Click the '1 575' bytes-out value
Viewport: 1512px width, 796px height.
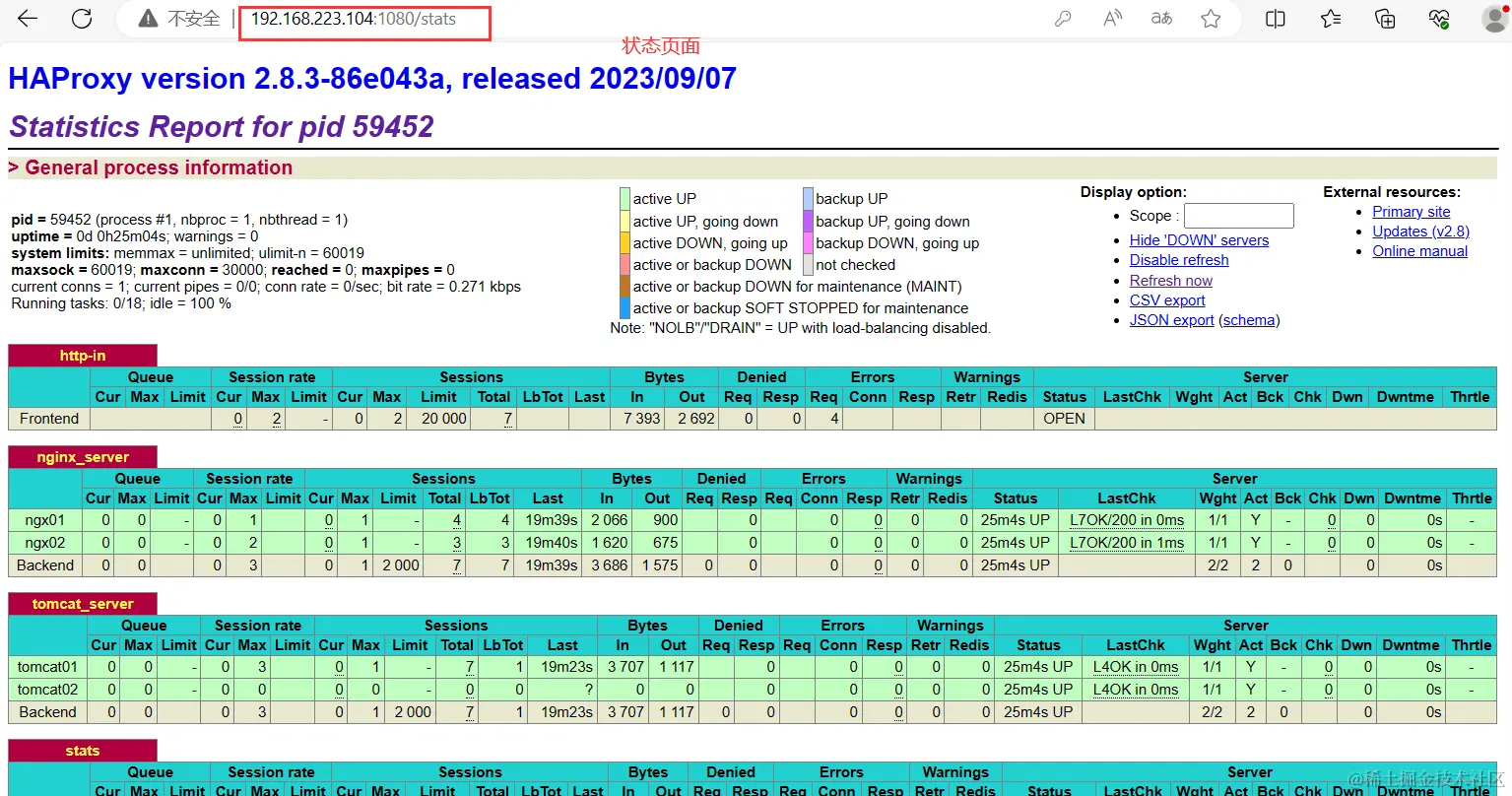(x=660, y=565)
